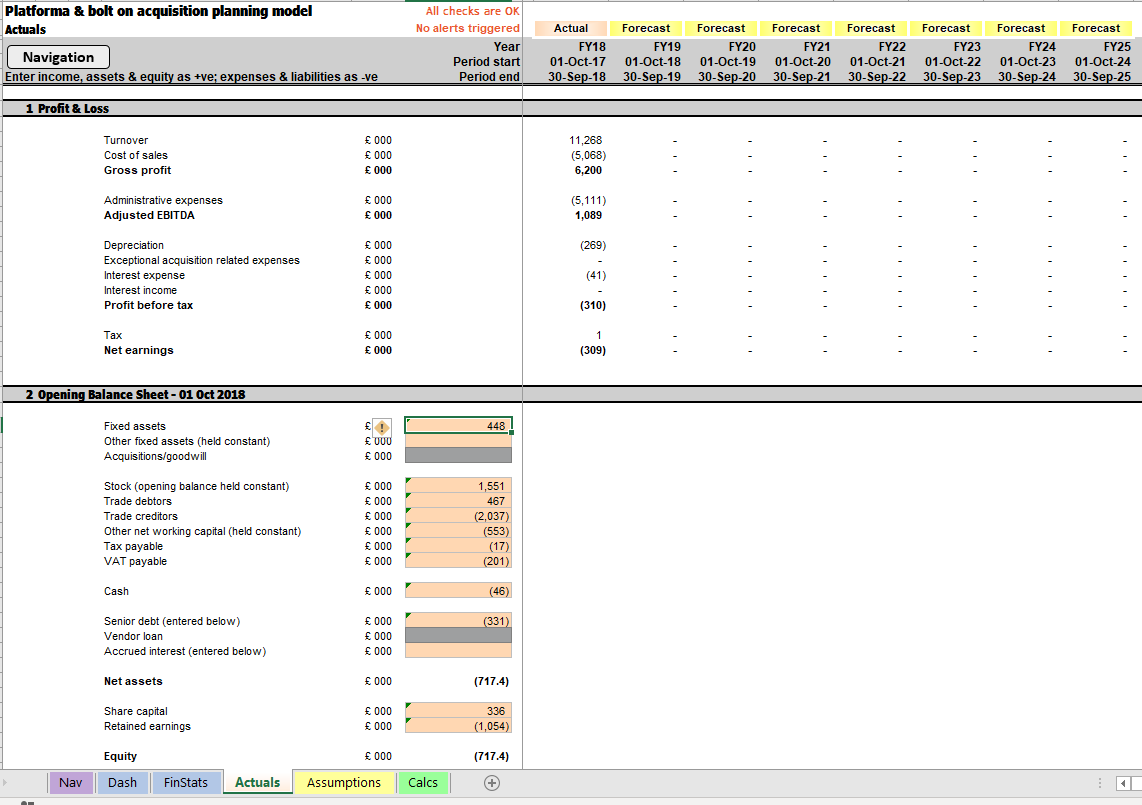
Task: Click the Net assets total (717.4)
Action: (x=492, y=681)
